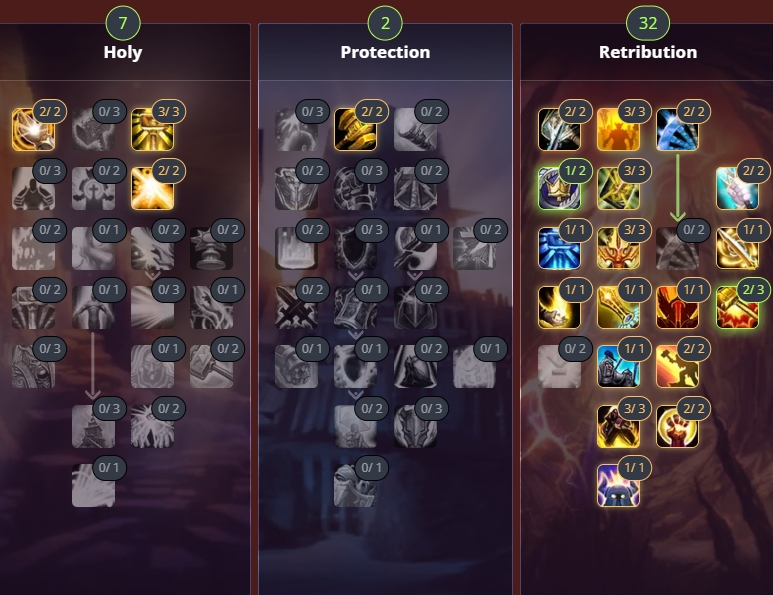Viewport: 773px width, 595px height.
Task: Select the helmeted knight capstone talent in Protection
Action: coord(355,486)
